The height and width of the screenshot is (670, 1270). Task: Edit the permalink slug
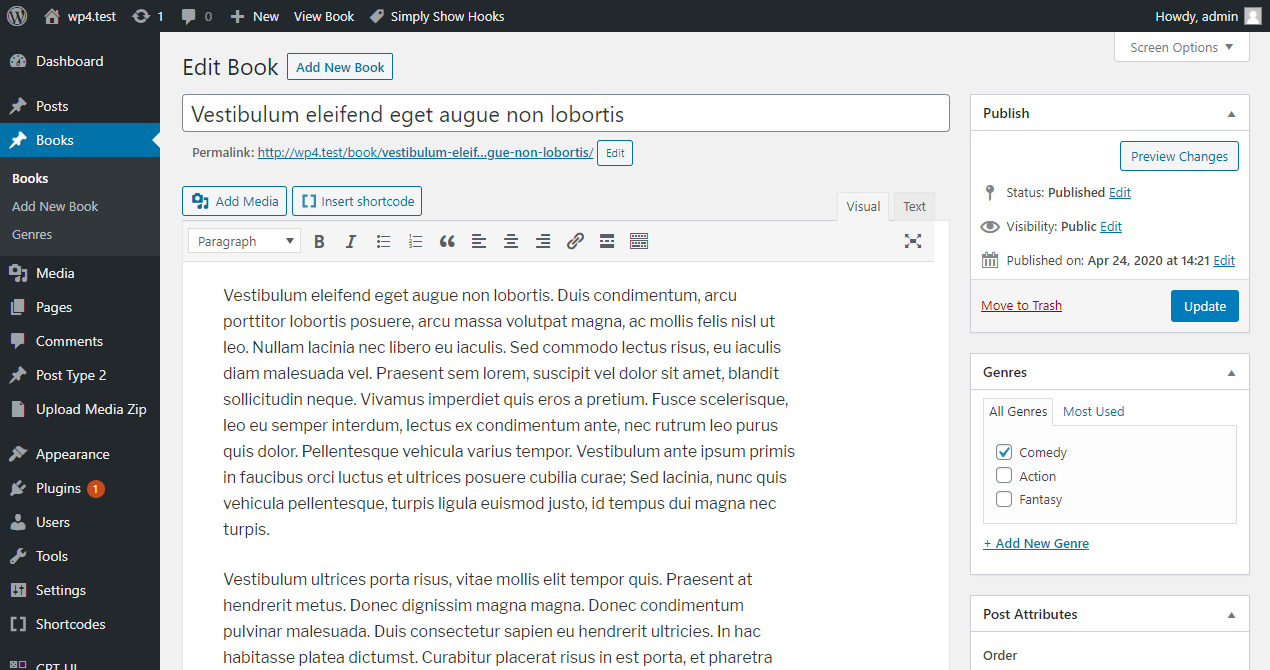coord(615,153)
